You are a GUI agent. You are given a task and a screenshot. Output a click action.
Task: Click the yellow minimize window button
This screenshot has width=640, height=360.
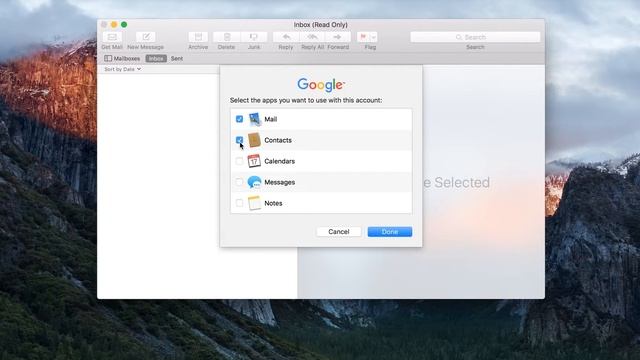click(x=114, y=24)
